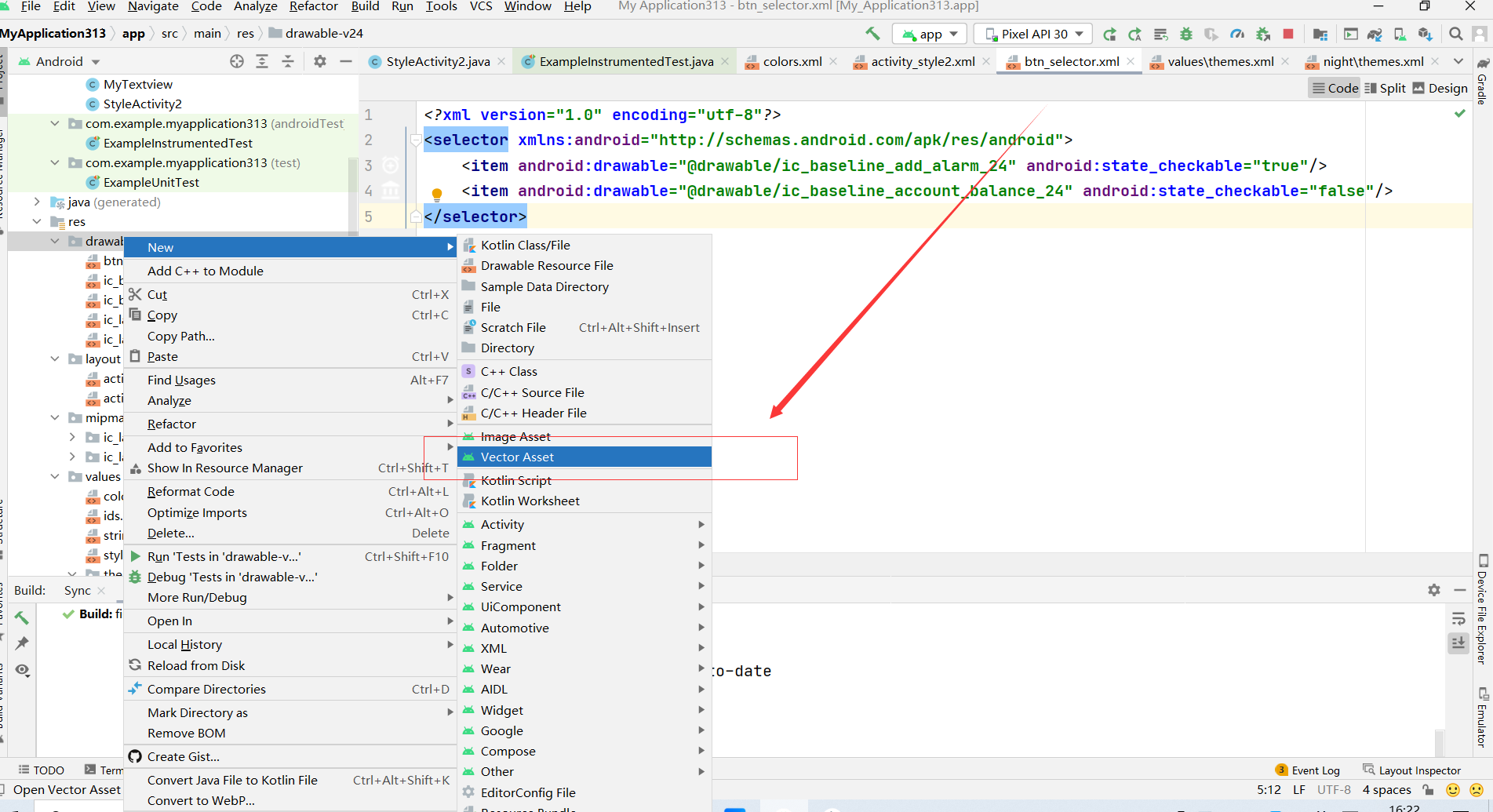Open the Event Log tool window
The width and height of the screenshot is (1493, 812).
click(1308, 770)
